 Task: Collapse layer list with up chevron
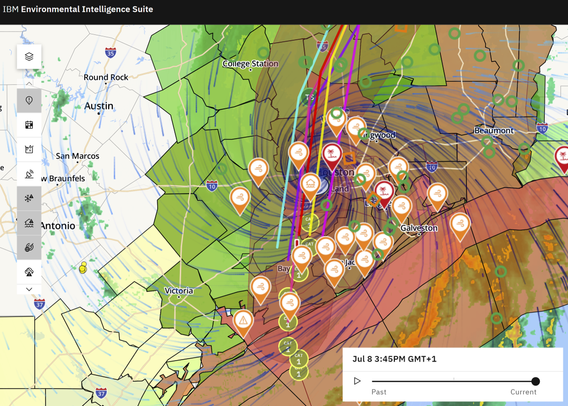(x=29, y=84)
